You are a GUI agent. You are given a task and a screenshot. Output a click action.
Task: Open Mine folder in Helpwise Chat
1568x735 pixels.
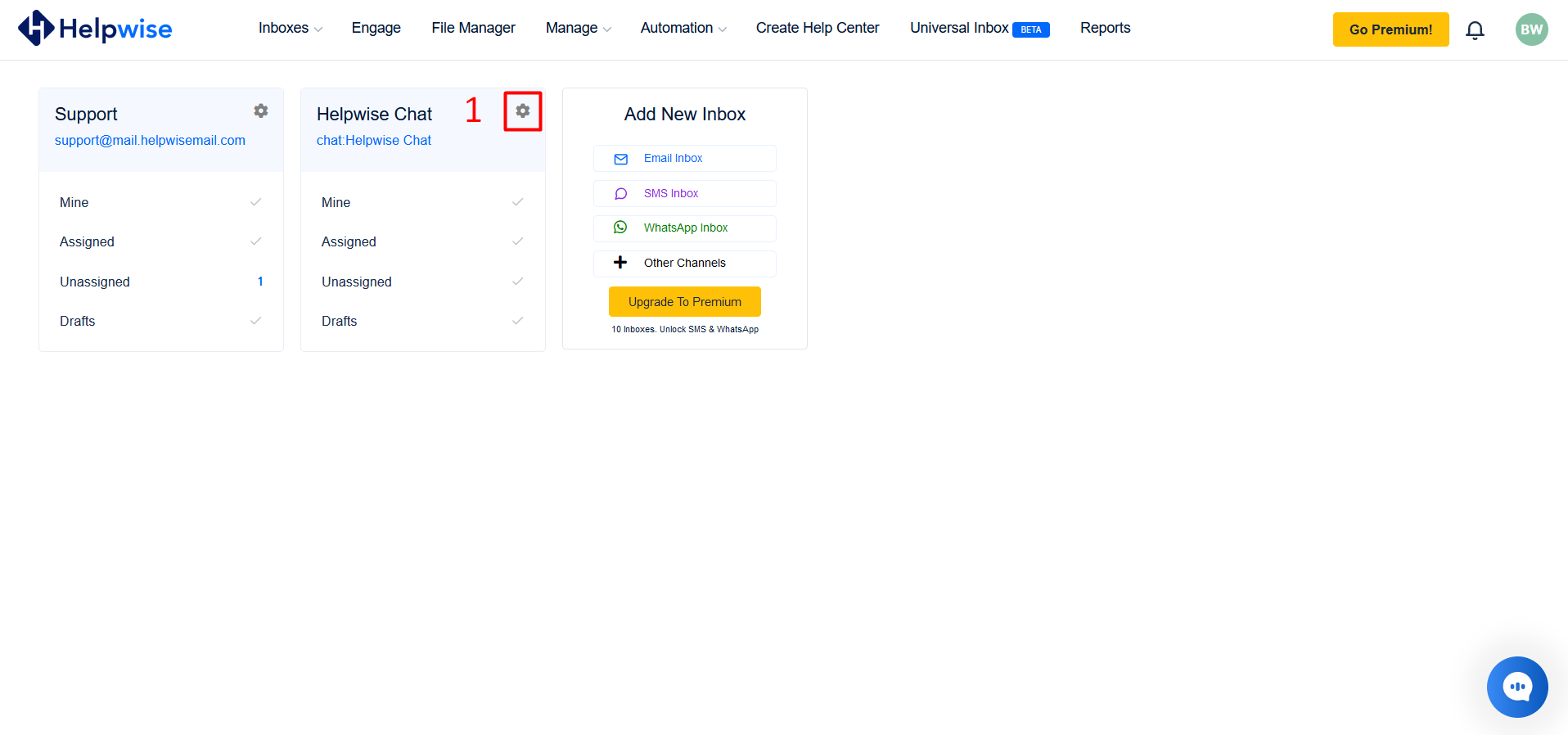[336, 202]
